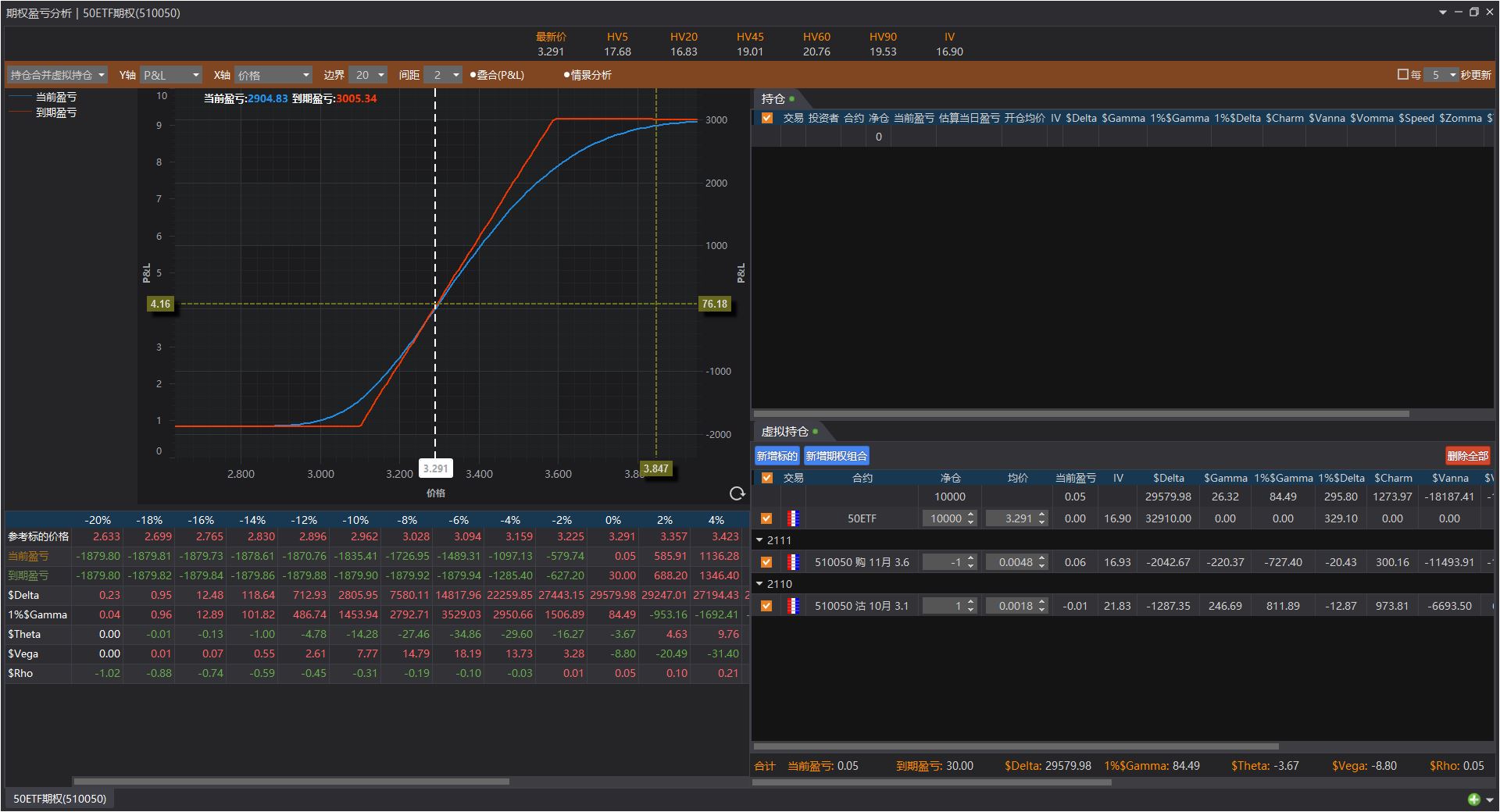
Task: Click the green plus icon in status bar
Action: (1473, 799)
